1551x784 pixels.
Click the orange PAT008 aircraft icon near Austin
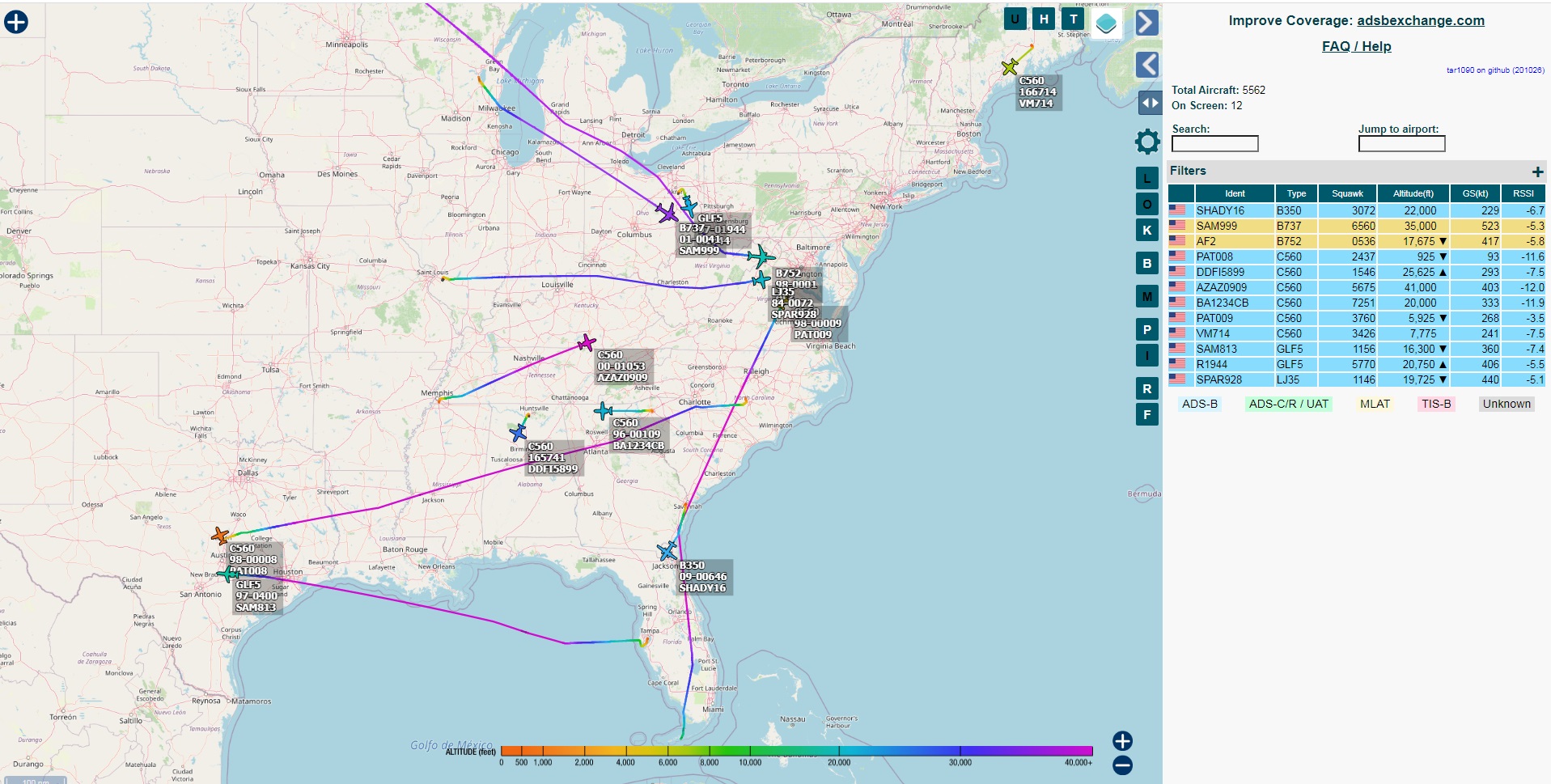220,536
